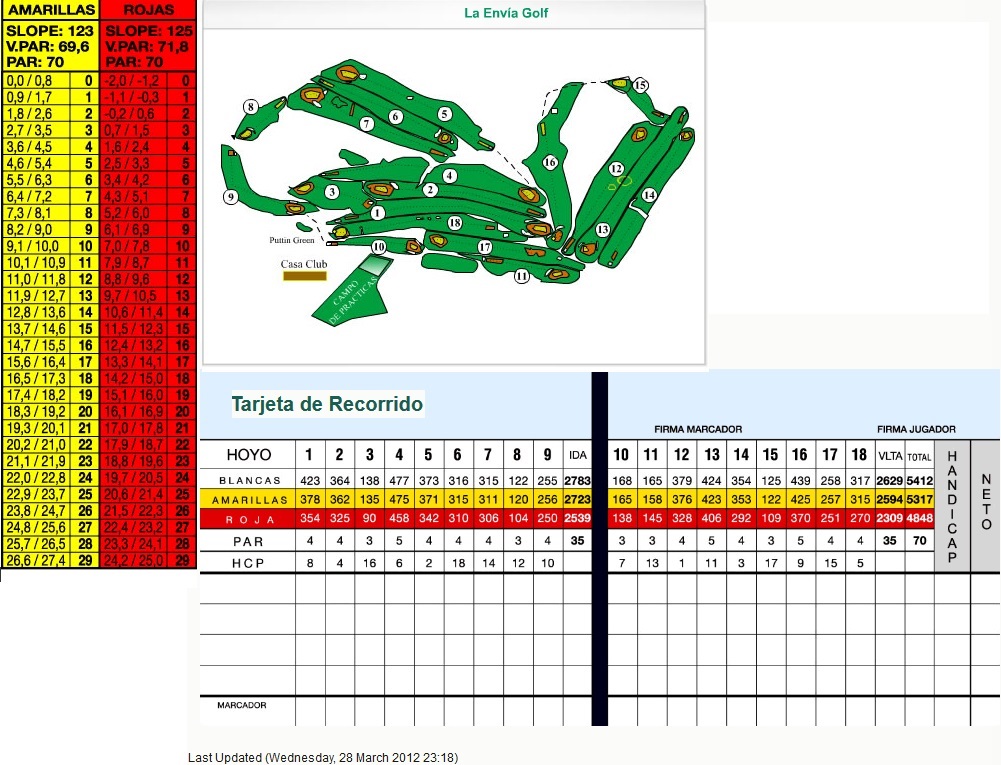The height and width of the screenshot is (765, 1001).
Task: Click the ROJA row label in scorecard
Action: click(250, 519)
